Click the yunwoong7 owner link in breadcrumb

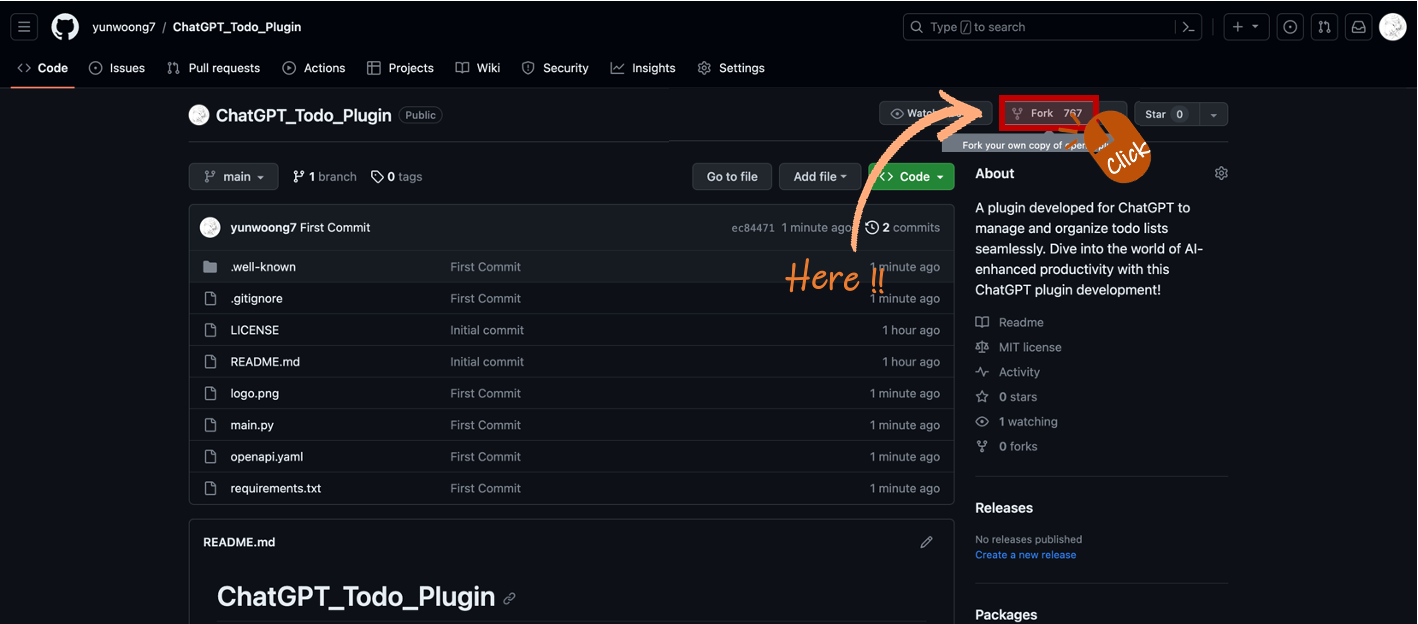point(124,27)
